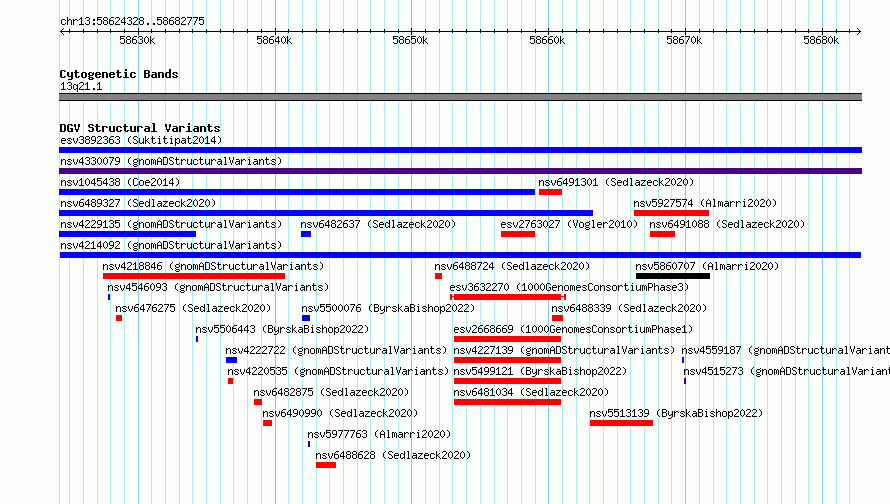Open the nsv6488628 (Sedlazeck2020) label
890x504 pixels.
(393, 455)
